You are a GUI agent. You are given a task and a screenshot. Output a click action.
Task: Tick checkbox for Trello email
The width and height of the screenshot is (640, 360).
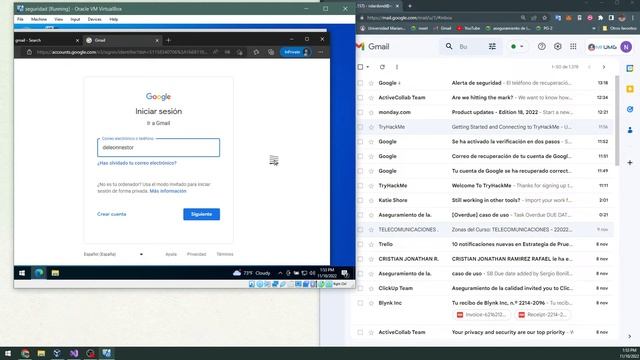click(360, 244)
